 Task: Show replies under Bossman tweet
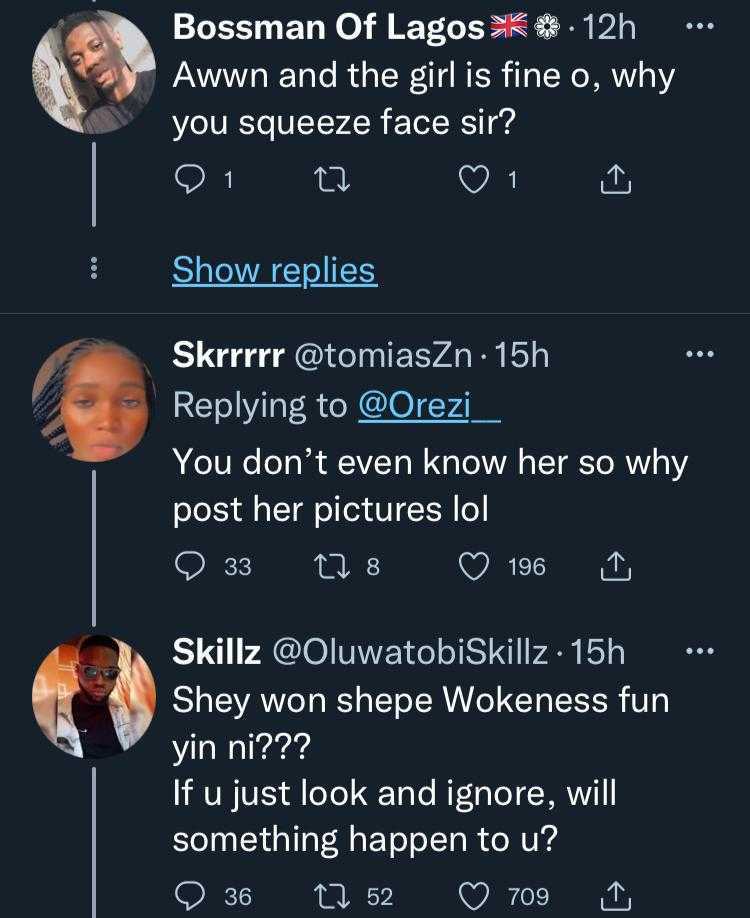tap(274, 270)
